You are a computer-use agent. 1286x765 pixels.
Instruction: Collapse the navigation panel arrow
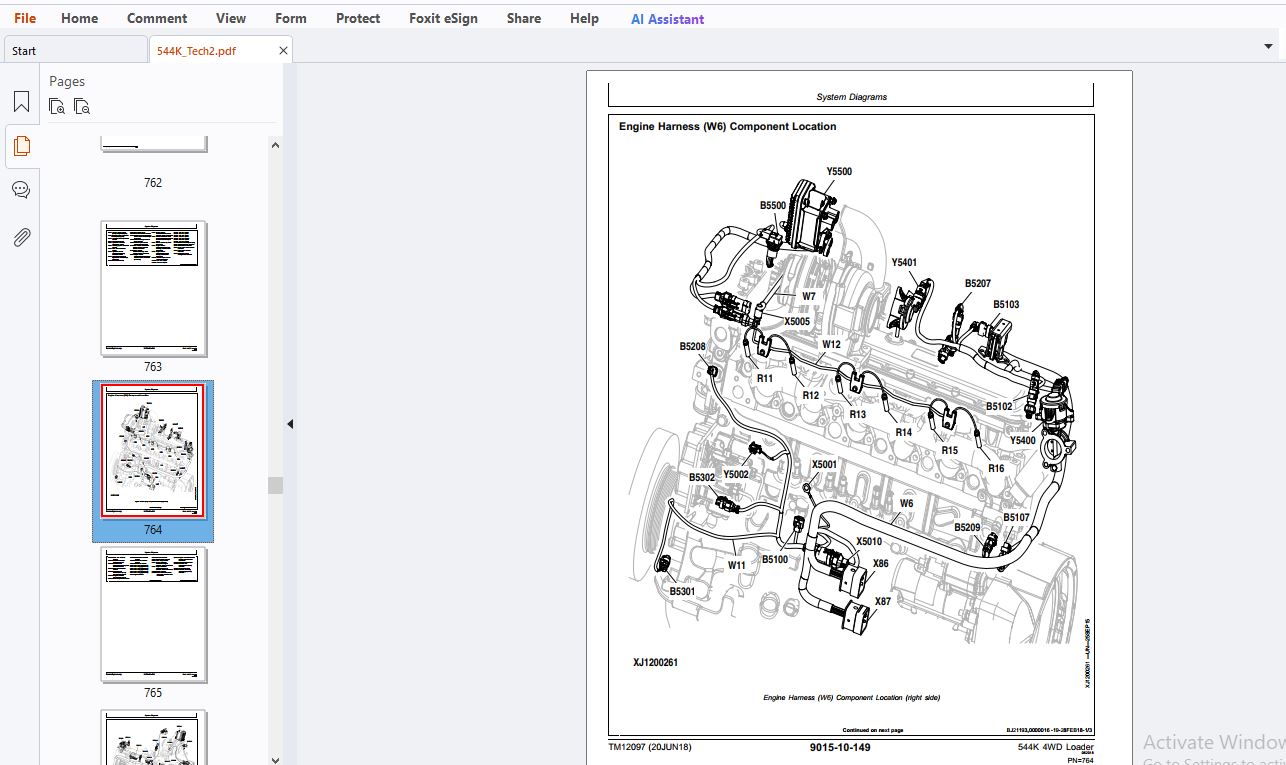point(290,424)
